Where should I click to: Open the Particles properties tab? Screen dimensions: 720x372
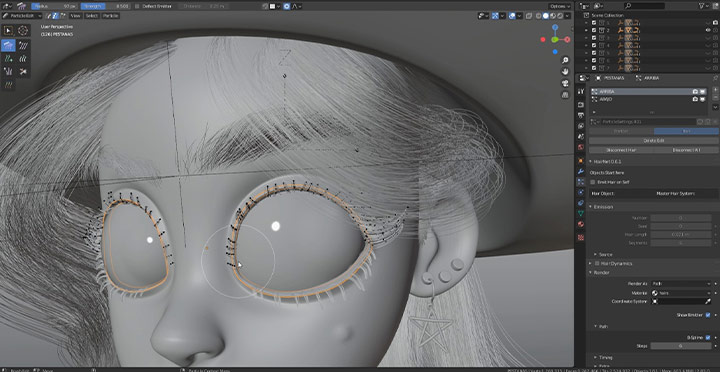pyautogui.click(x=581, y=182)
